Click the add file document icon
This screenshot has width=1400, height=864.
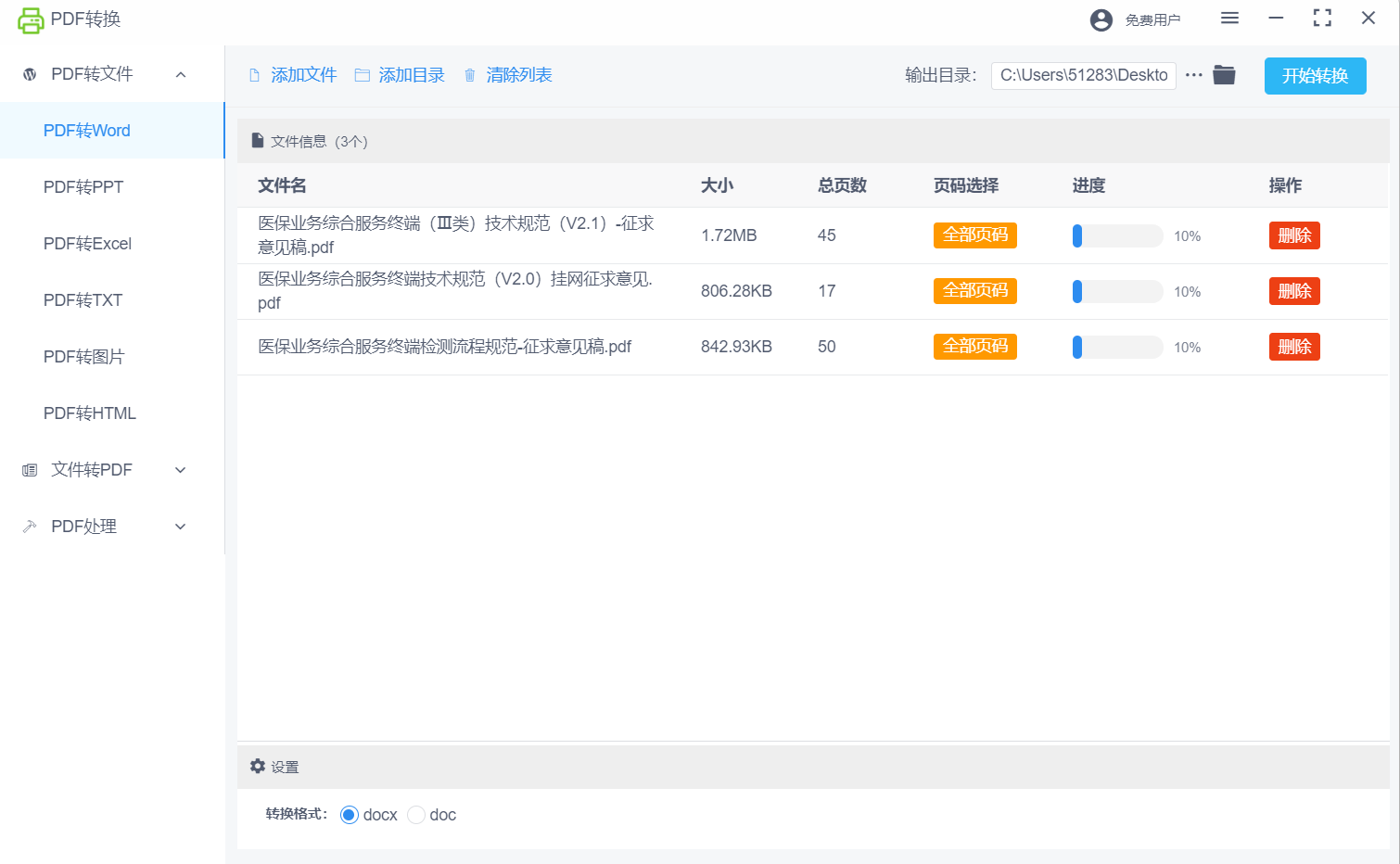(255, 76)
